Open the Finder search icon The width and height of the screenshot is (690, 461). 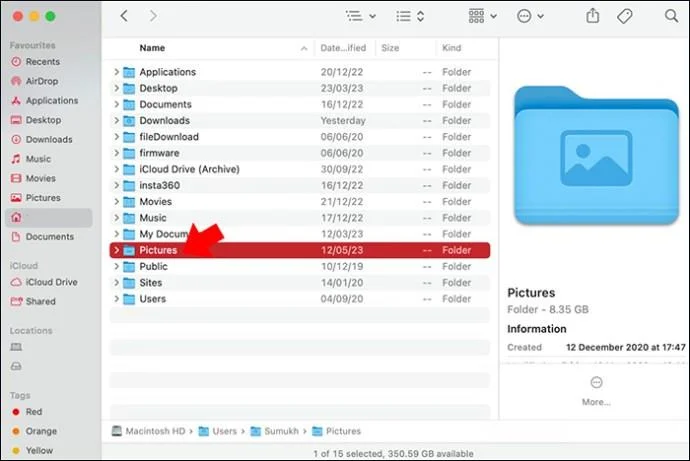tap(671, 16)
